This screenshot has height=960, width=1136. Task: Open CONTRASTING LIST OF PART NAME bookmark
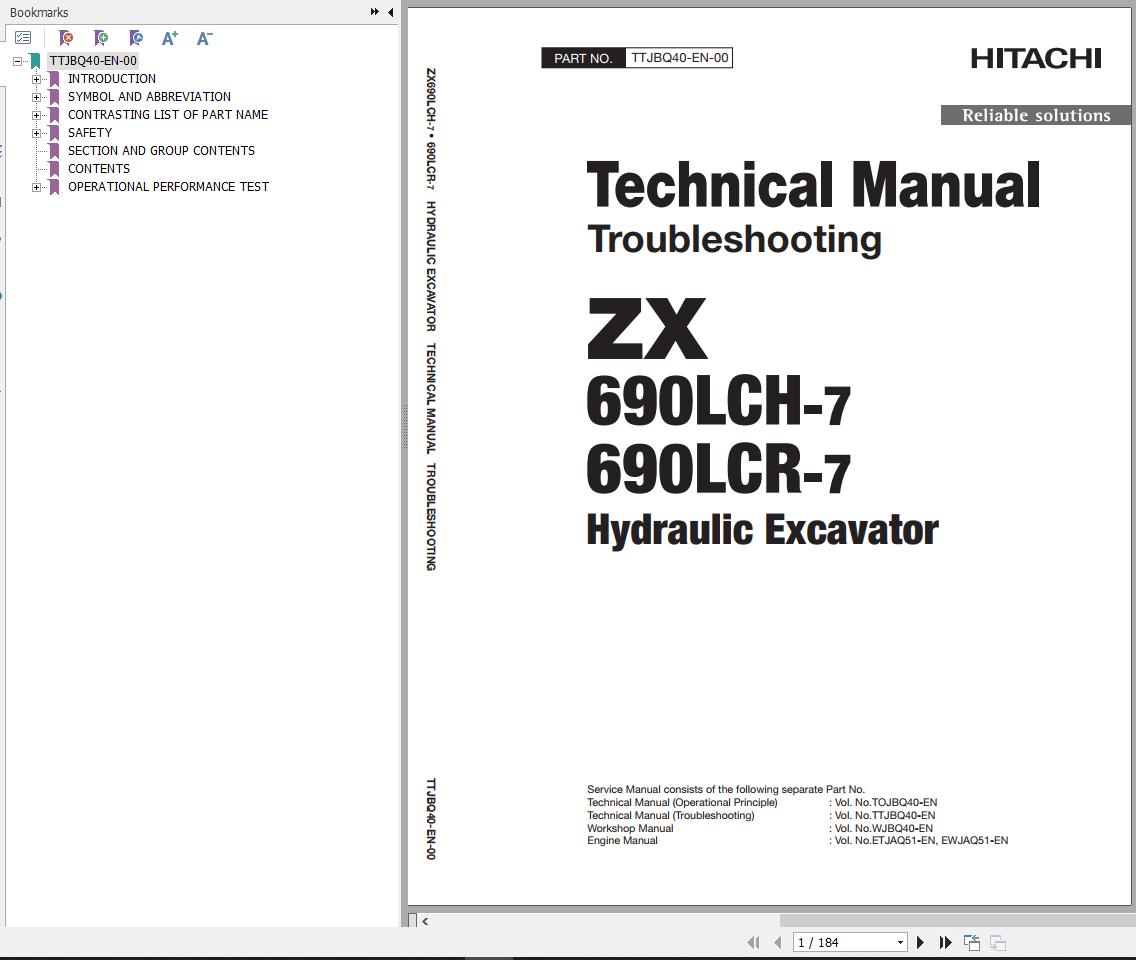168,115
